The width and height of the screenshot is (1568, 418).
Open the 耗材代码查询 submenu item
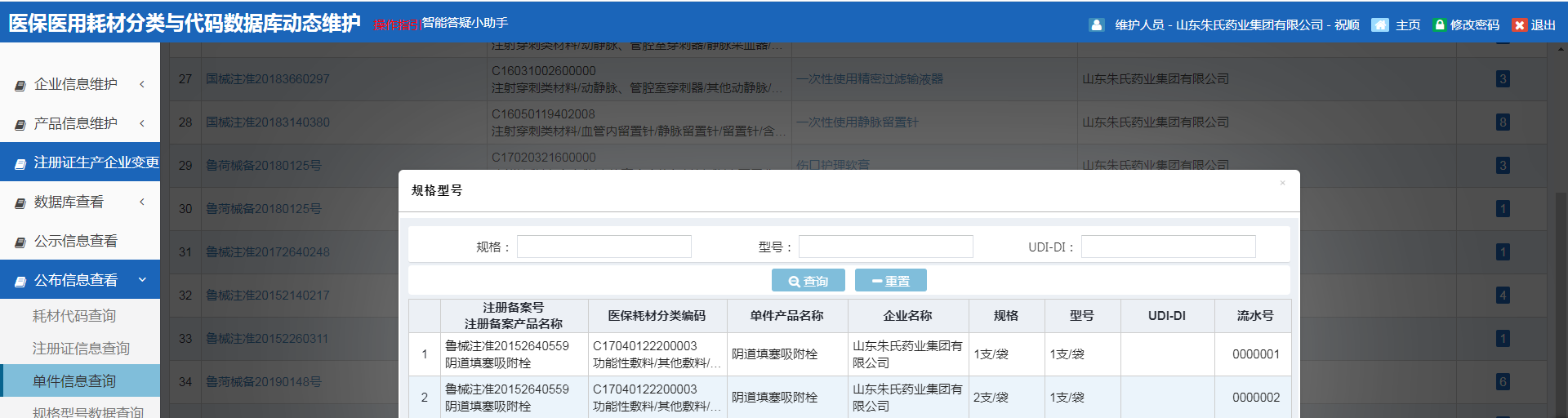click(x=74, y=316)
